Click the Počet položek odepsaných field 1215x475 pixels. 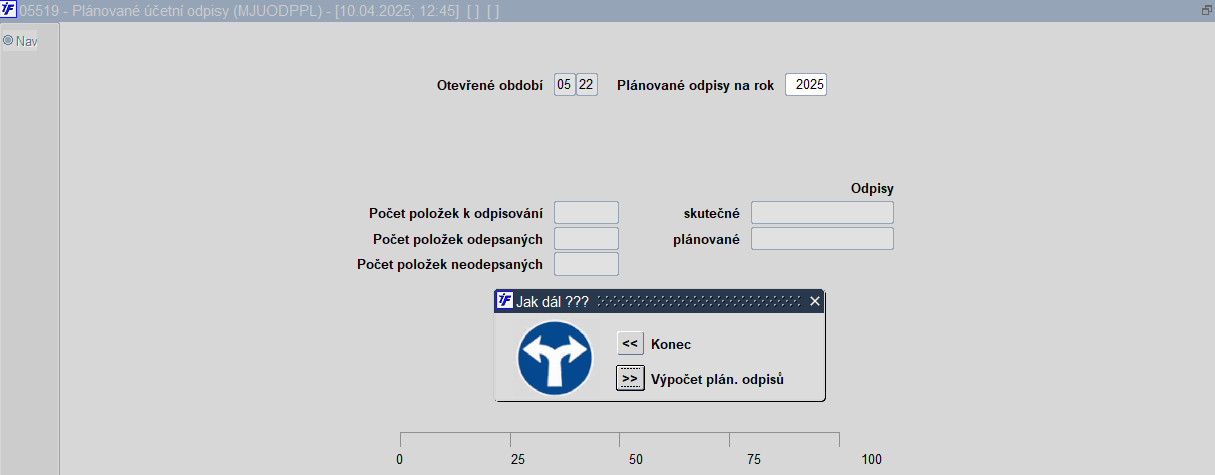click(x=586, y=238)
